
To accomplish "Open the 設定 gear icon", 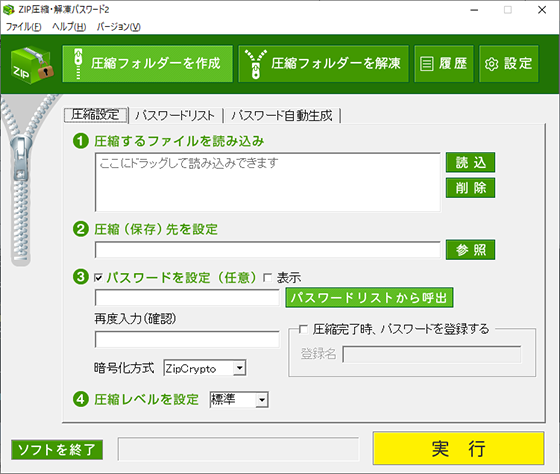I will (x=491, y=64).
